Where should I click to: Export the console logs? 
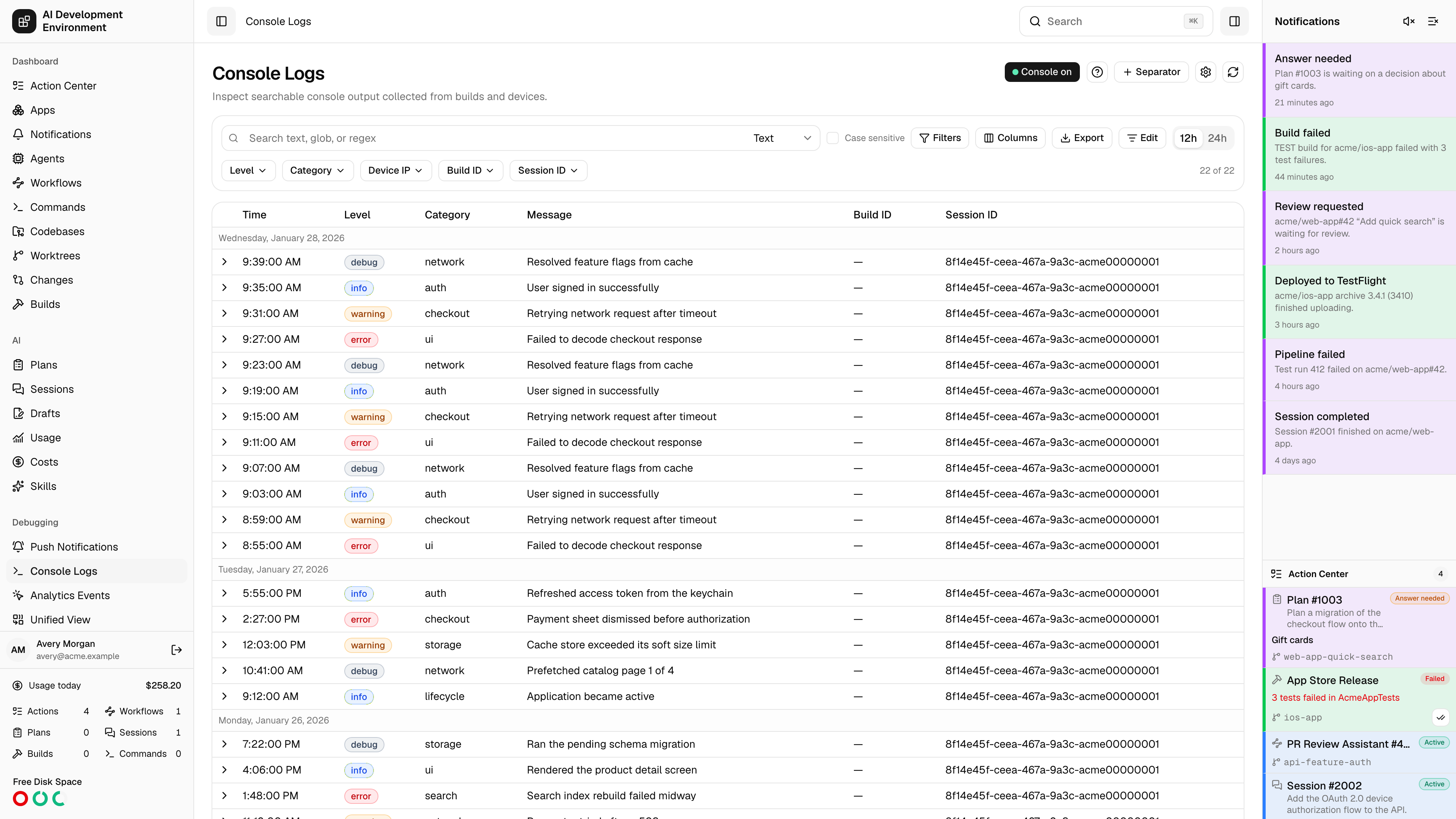pos(1082,138)
